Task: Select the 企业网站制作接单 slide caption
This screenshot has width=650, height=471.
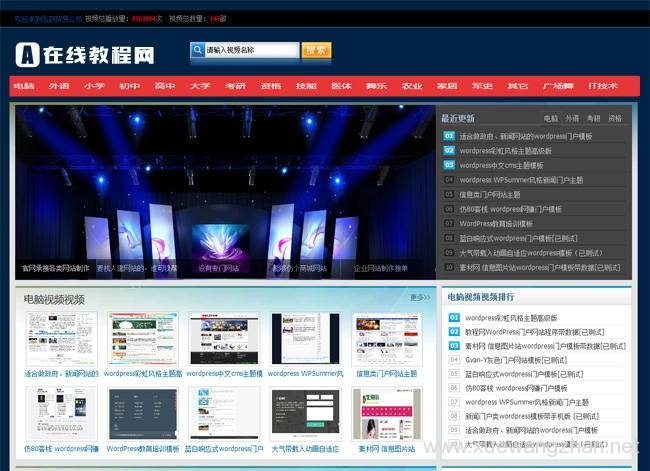Action: pos(381,268)
